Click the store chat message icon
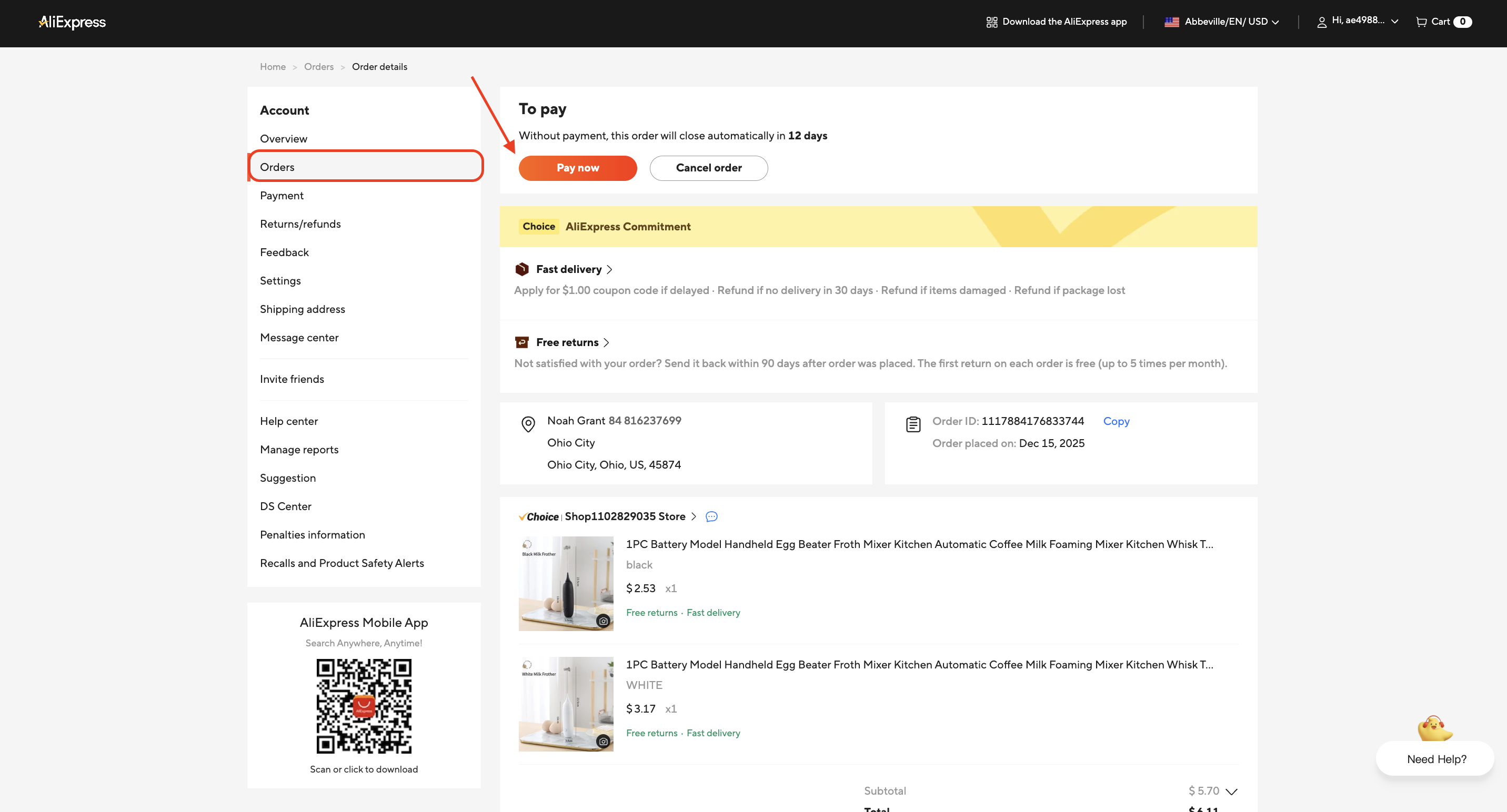This screenshot has height=812, width=1507. point(711,516)
